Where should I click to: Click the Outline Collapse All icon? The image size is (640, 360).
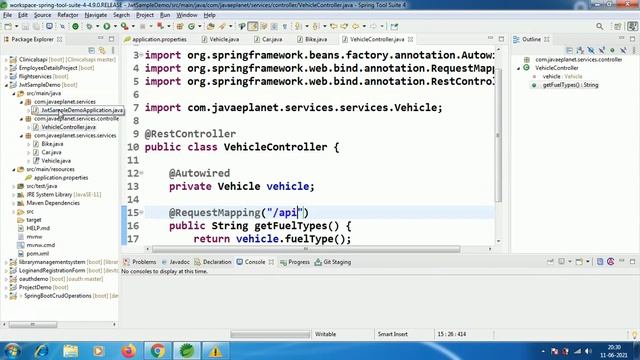pyautogui.click(x=570, y=50)
